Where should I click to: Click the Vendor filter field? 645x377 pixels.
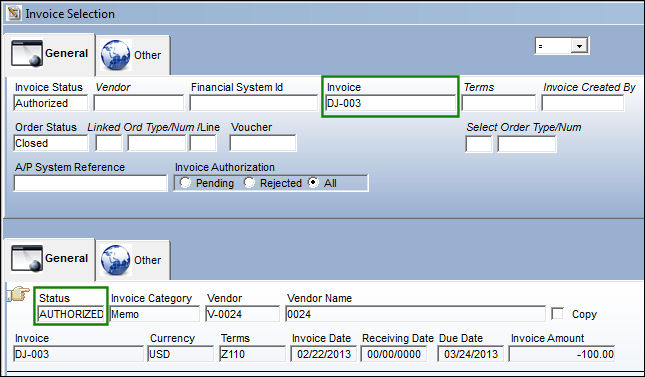pos(139,103)
